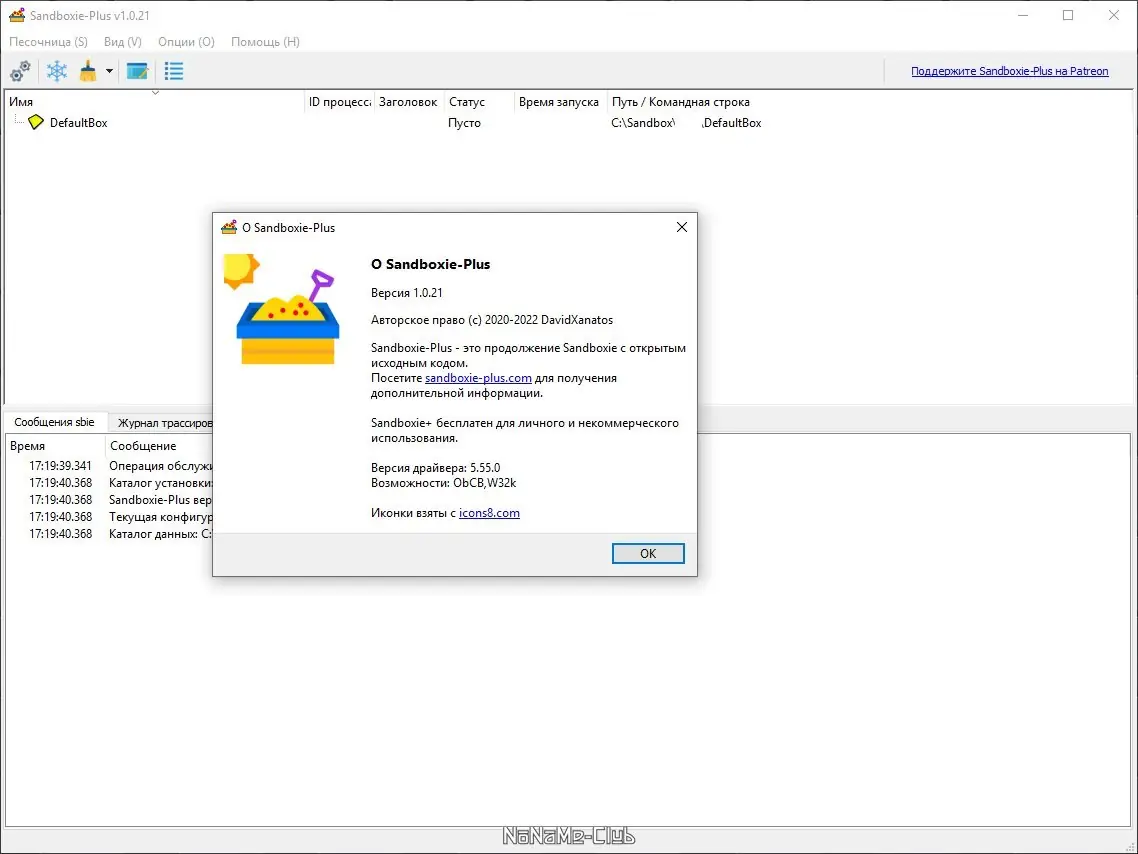Click the Сообщение column header in messages
This screenshot has width=1138, height=854.
[159, 446]
